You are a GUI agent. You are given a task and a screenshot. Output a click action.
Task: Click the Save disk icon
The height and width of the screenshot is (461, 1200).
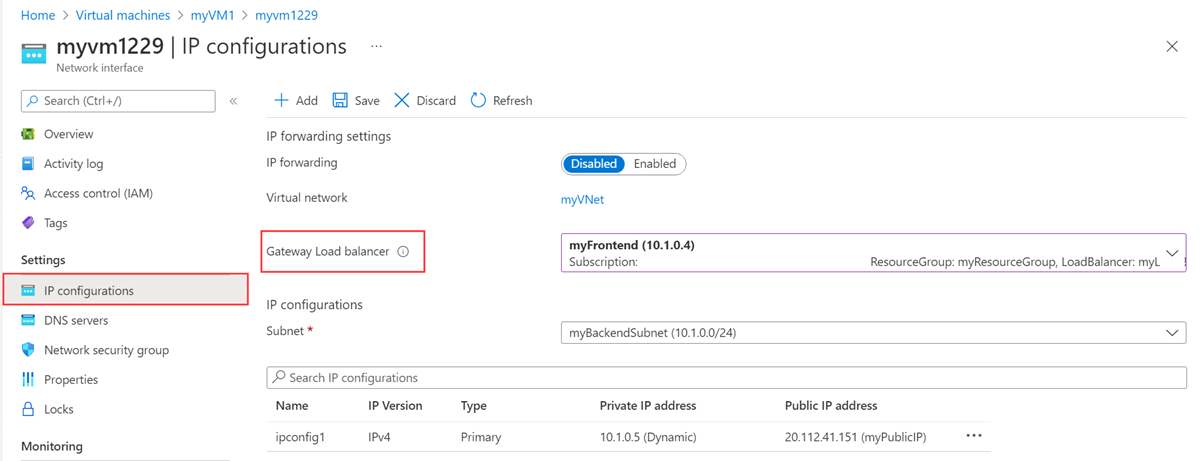click(x=340, y=101)
